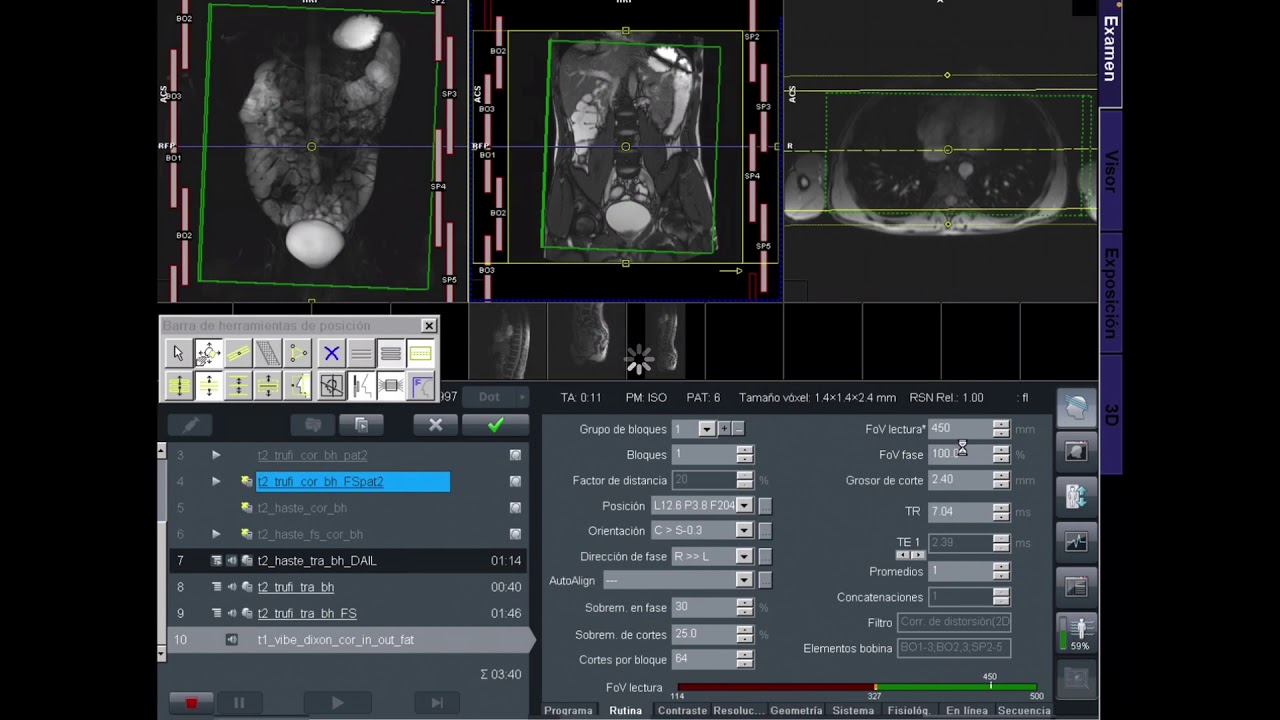Toggle speaker icon on t1_vibe_dixon row
Screen dimensions: 1280x720
click(x=232, y=640)
